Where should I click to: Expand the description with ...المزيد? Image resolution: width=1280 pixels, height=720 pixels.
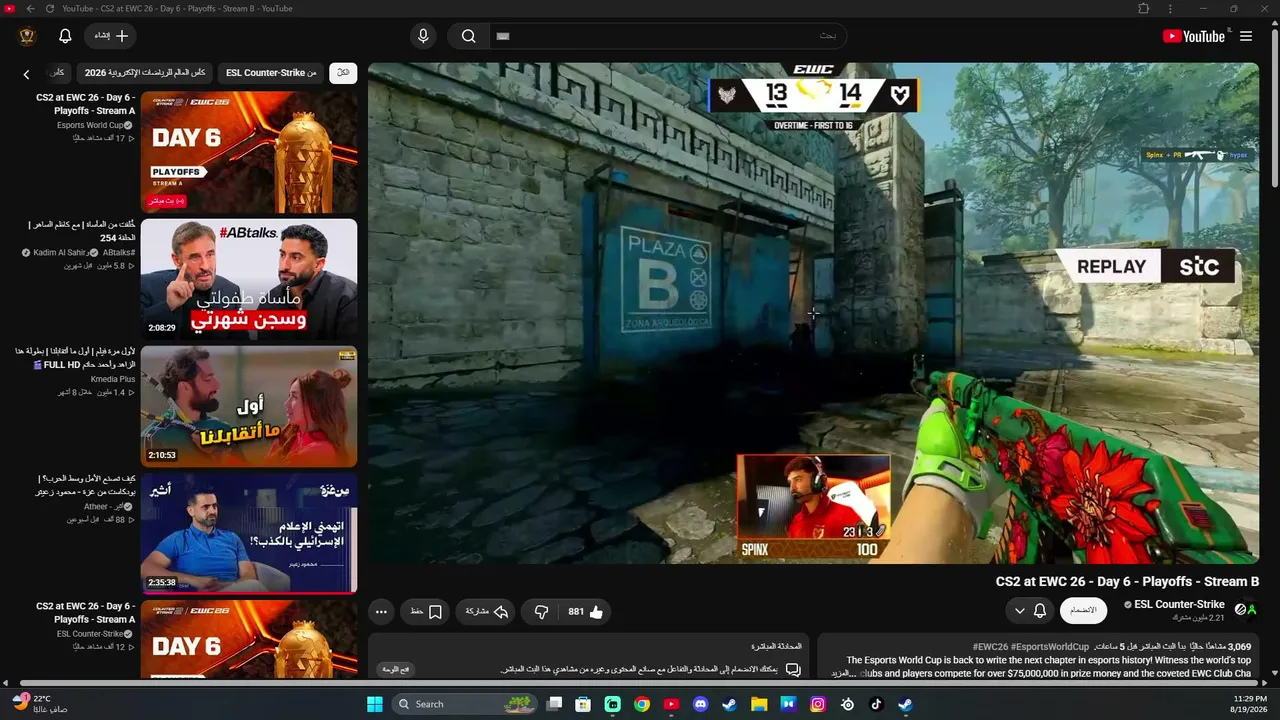(x=842, y=674)
